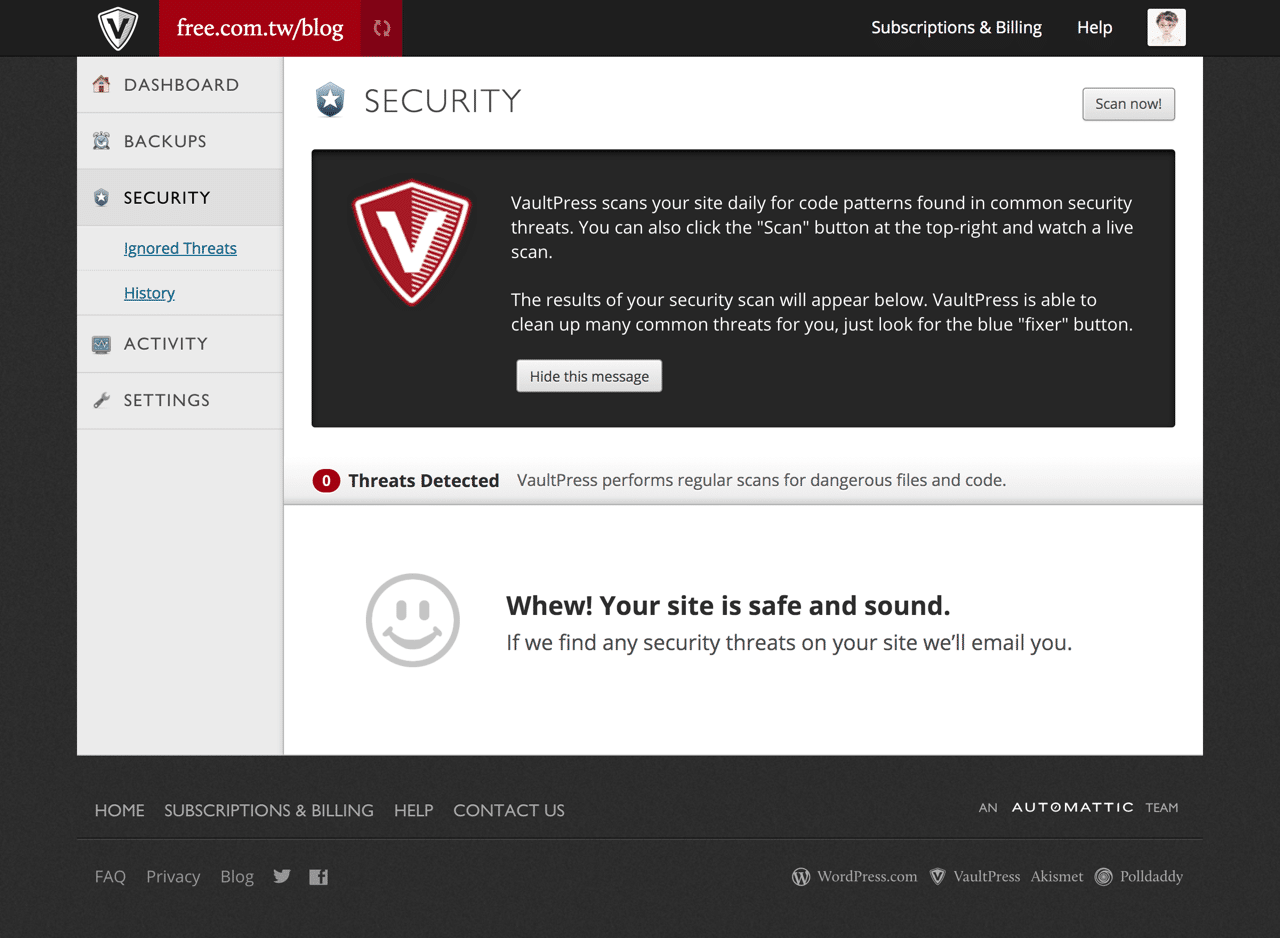Open the Ignored Threats link
This screenshot has height=938, width=1280.
pos(180,248)
